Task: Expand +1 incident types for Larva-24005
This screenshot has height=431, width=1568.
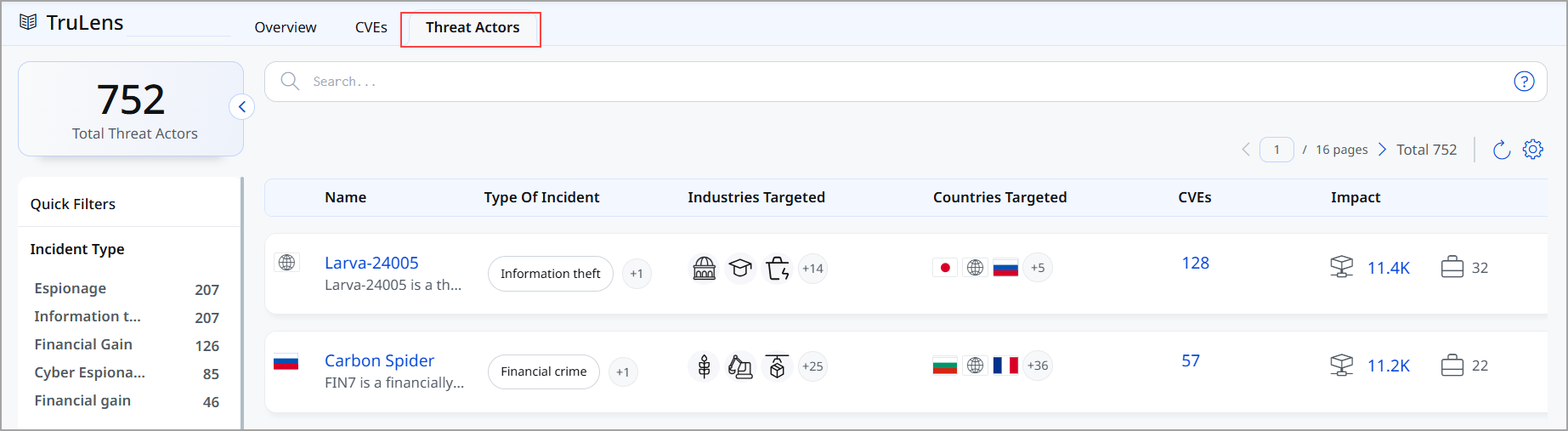Action: pyautogui.click(x=637, y=274)
